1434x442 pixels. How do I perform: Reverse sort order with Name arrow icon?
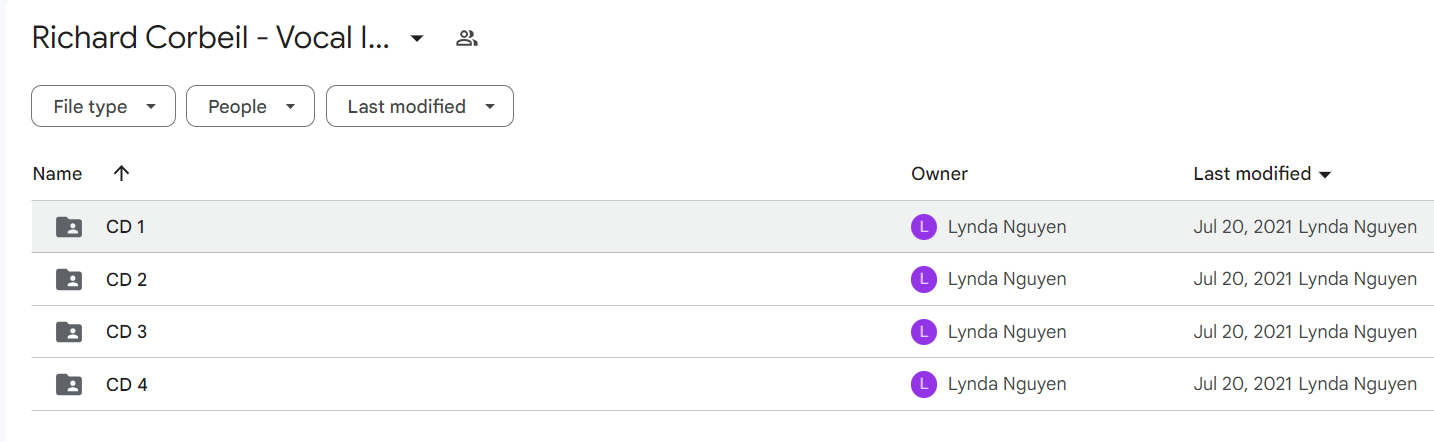122,173
